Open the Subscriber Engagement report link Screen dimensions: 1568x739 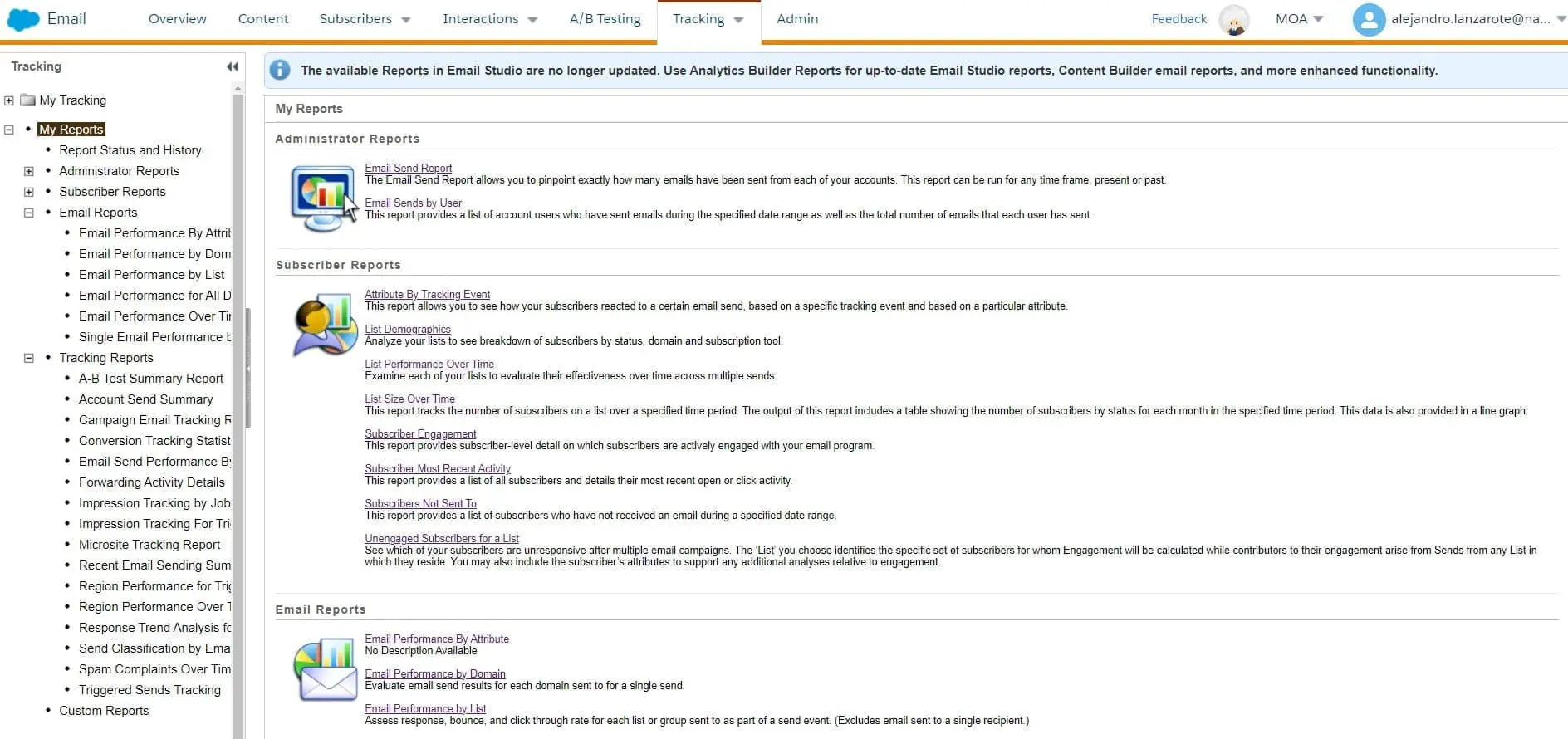point(420,433)
